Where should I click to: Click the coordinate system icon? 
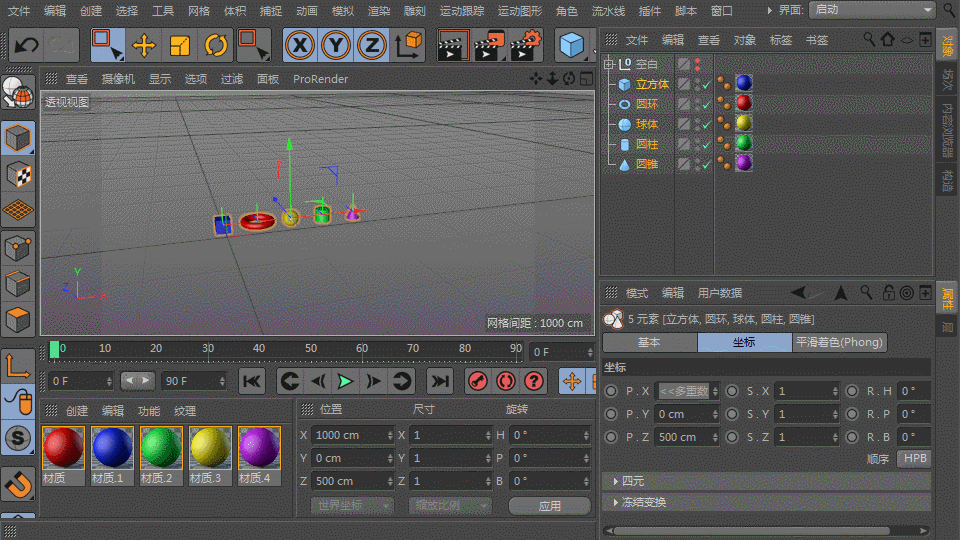[x=408, y=45]
